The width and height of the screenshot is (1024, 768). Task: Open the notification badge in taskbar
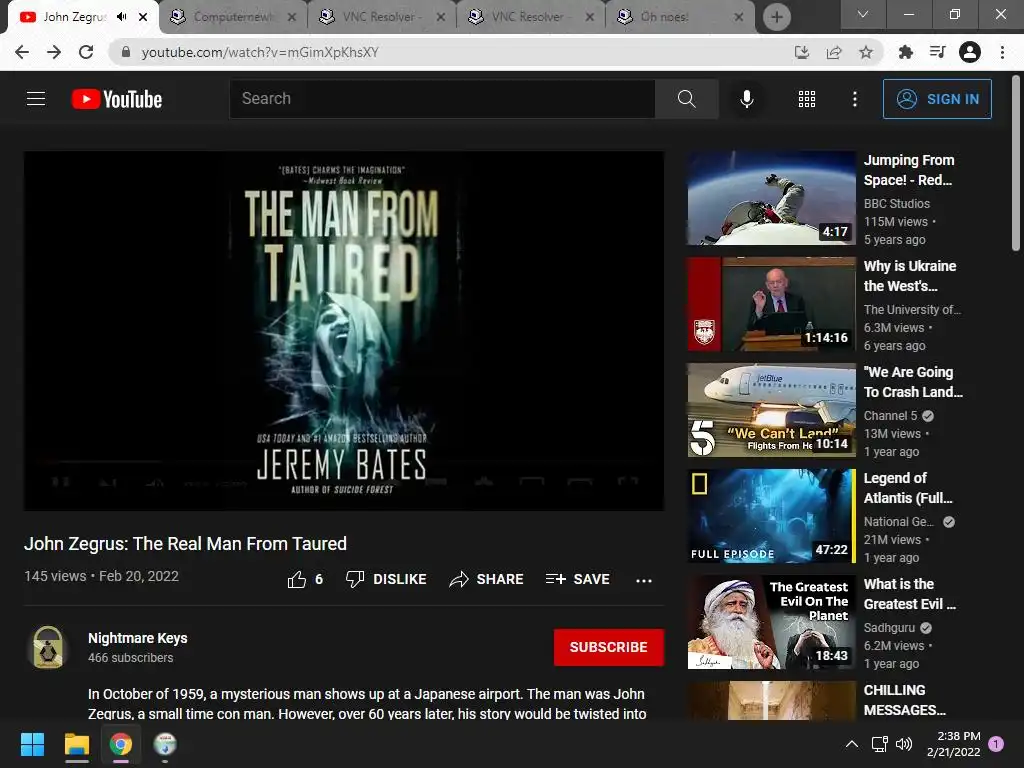click(996, 744)
